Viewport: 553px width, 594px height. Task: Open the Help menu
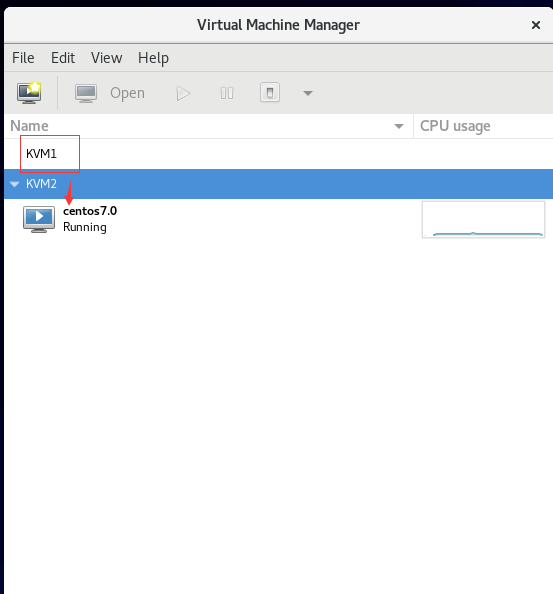point(153,58)
